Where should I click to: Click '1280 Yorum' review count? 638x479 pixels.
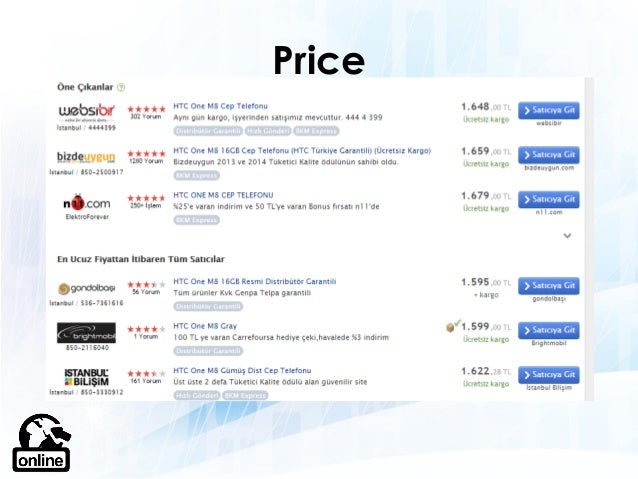[146, 161]
